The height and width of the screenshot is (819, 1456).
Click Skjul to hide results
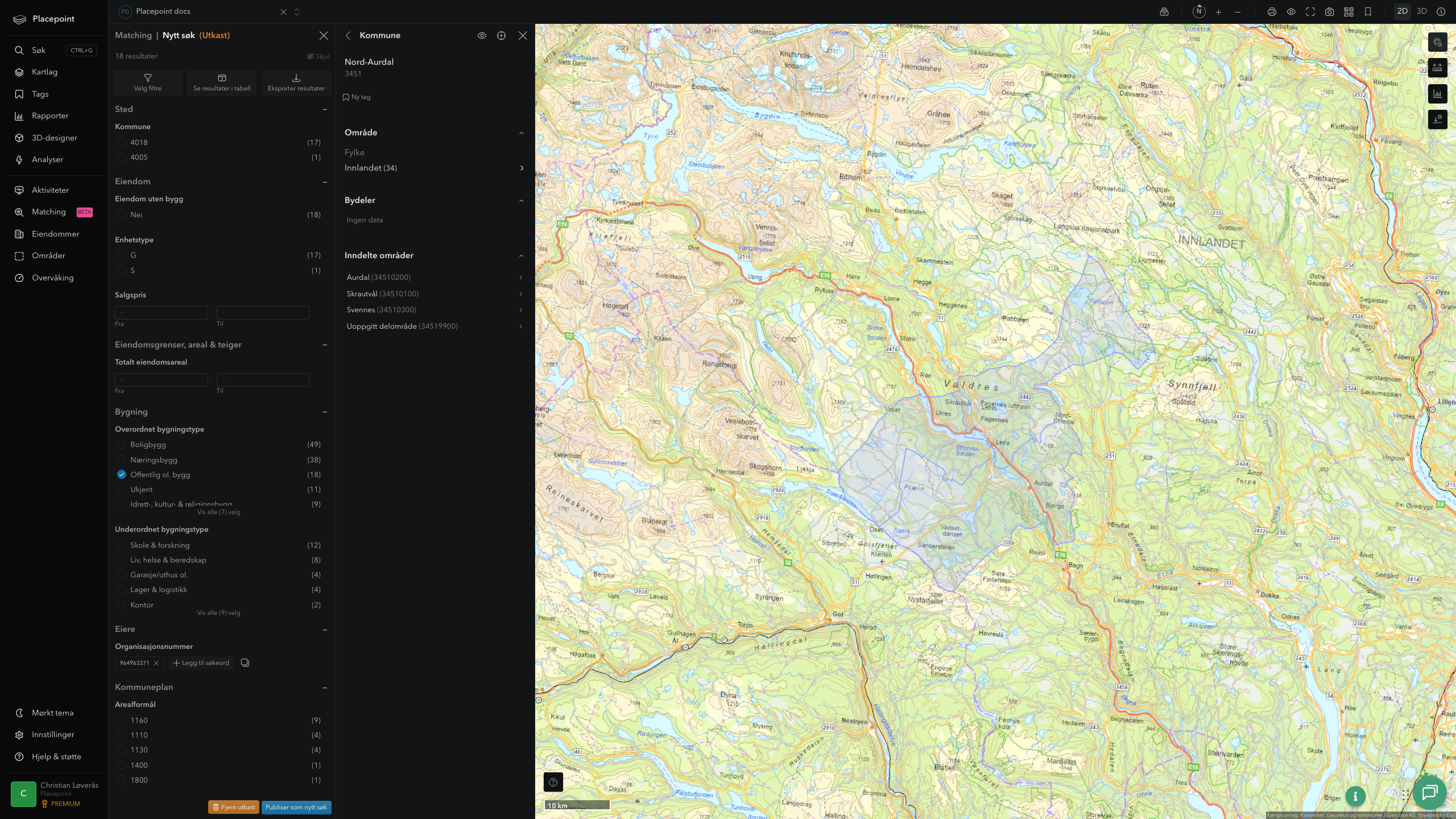[x=318, y=56]
